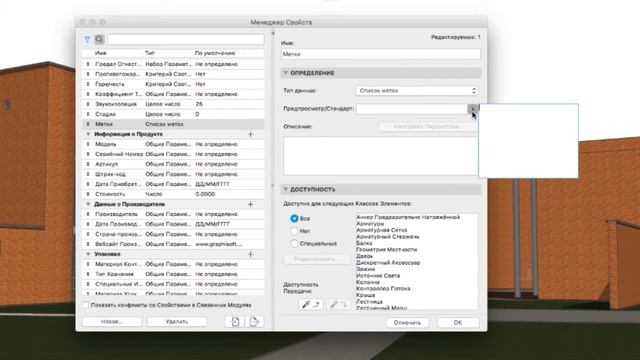Click the Редактировать... button
Viewport: 640px width, 360px height.
click(316, 259)
